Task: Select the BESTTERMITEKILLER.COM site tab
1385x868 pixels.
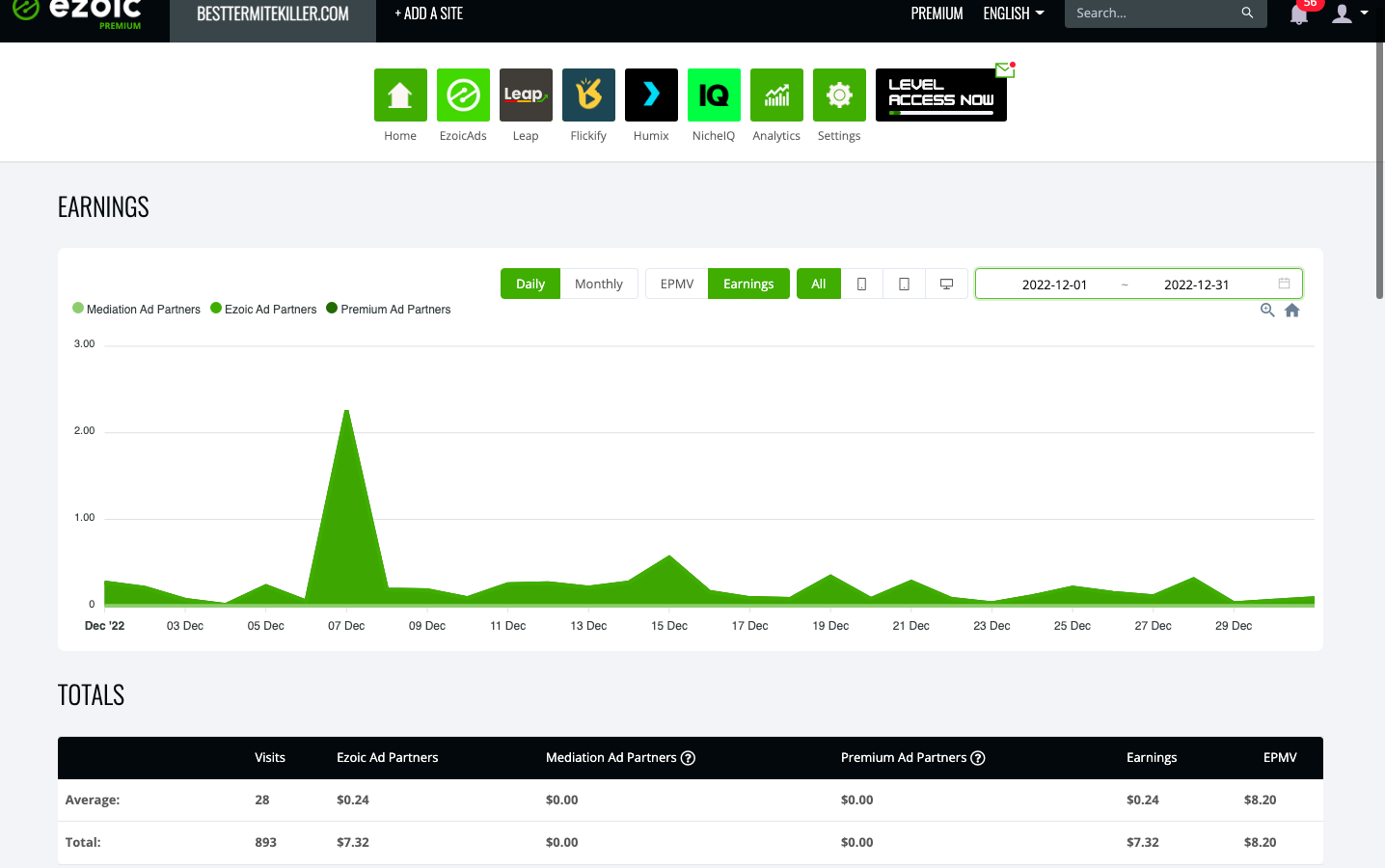Action: point(273,14)
